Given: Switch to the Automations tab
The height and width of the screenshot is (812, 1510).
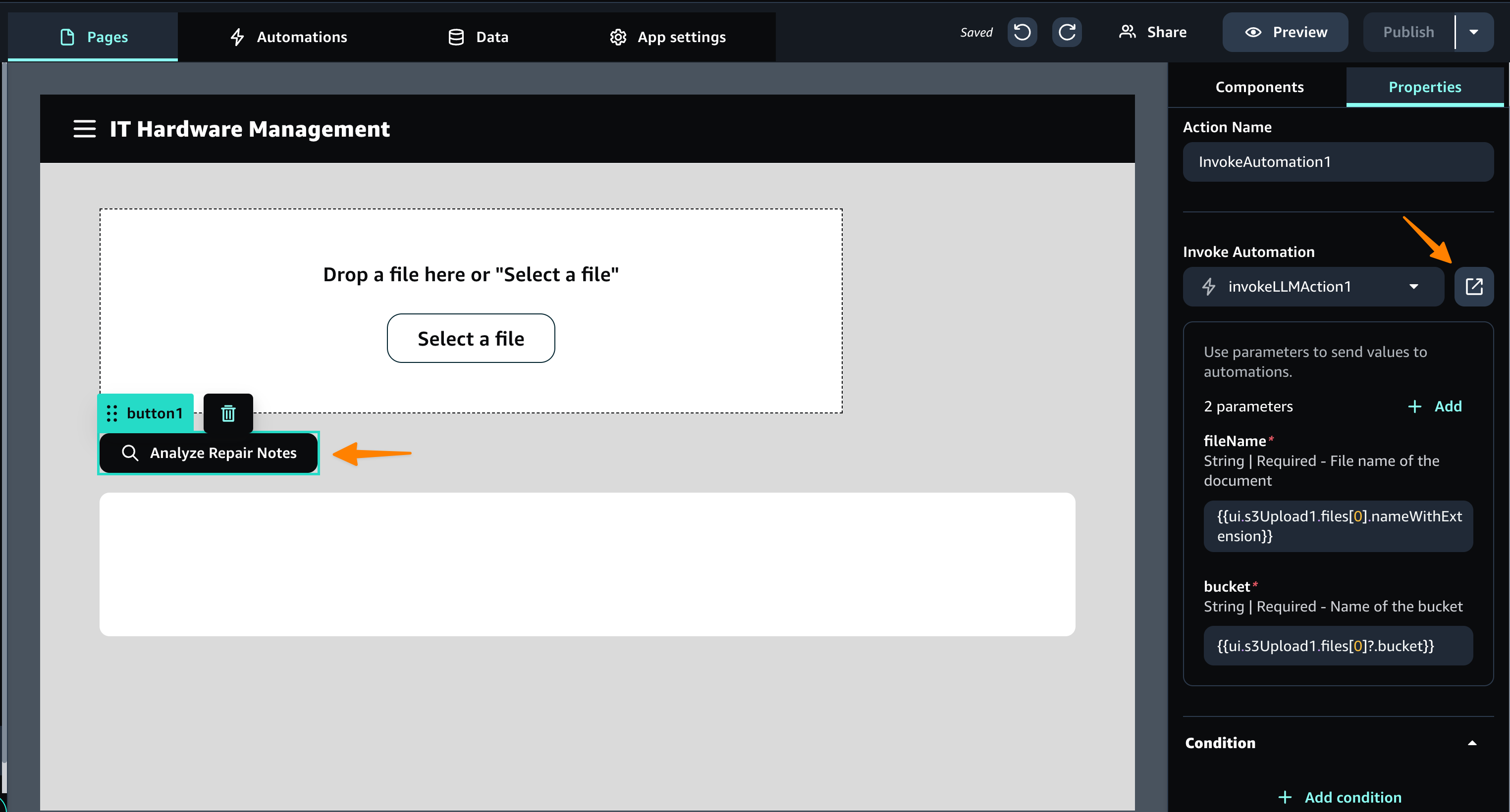Looking at the screenshot, I should click(x=288, y=37).
